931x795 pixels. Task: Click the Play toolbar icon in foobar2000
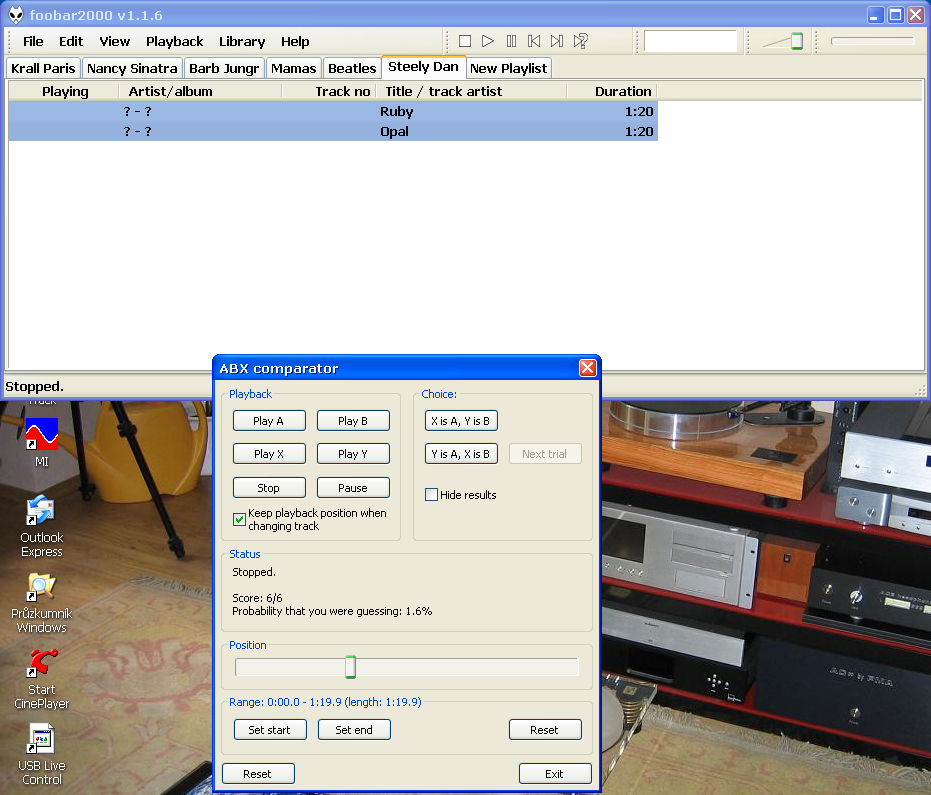pos(487,41)
